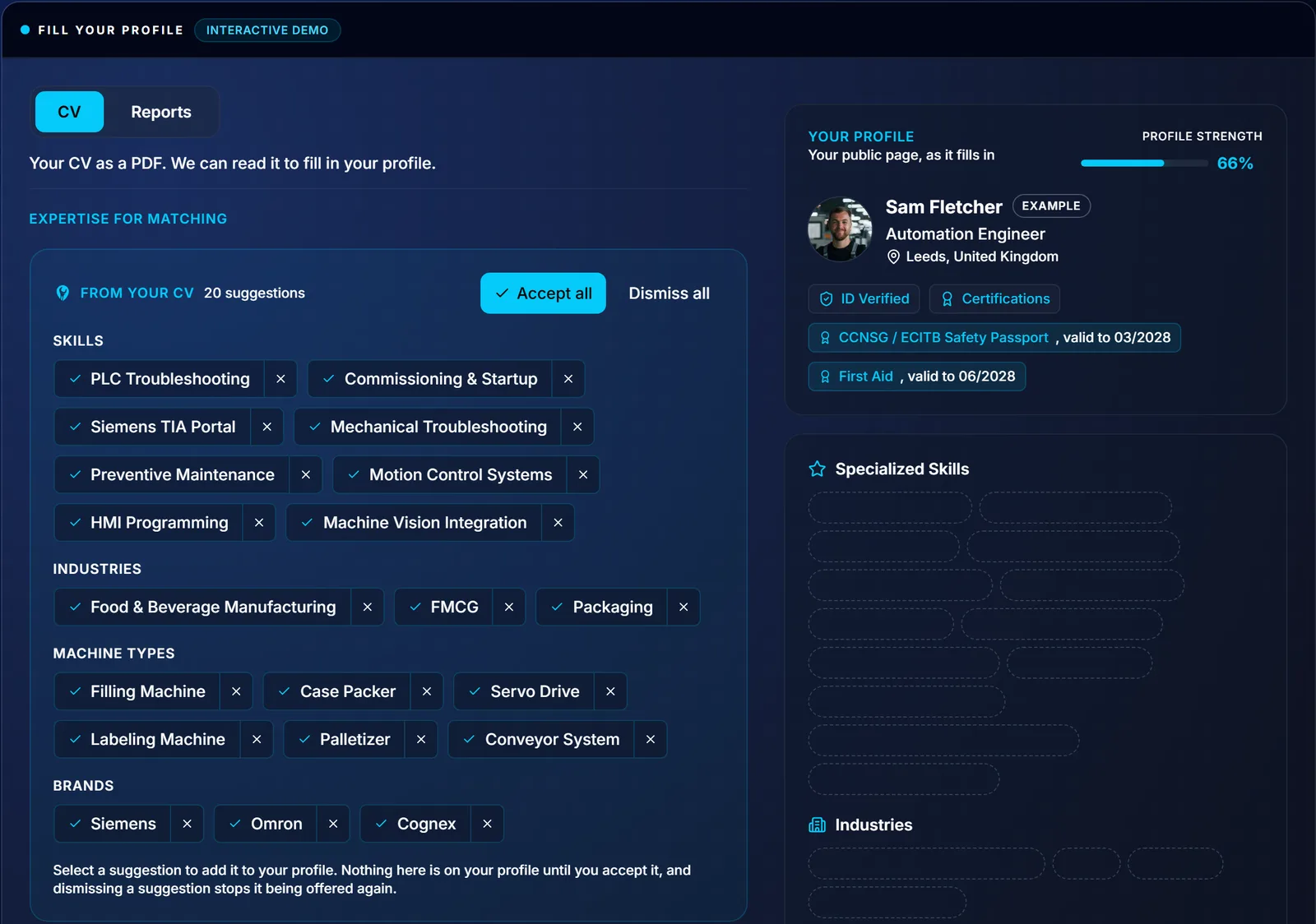1316x924 pixels.
Task: Select the First Aid certification
Action: 917,377
